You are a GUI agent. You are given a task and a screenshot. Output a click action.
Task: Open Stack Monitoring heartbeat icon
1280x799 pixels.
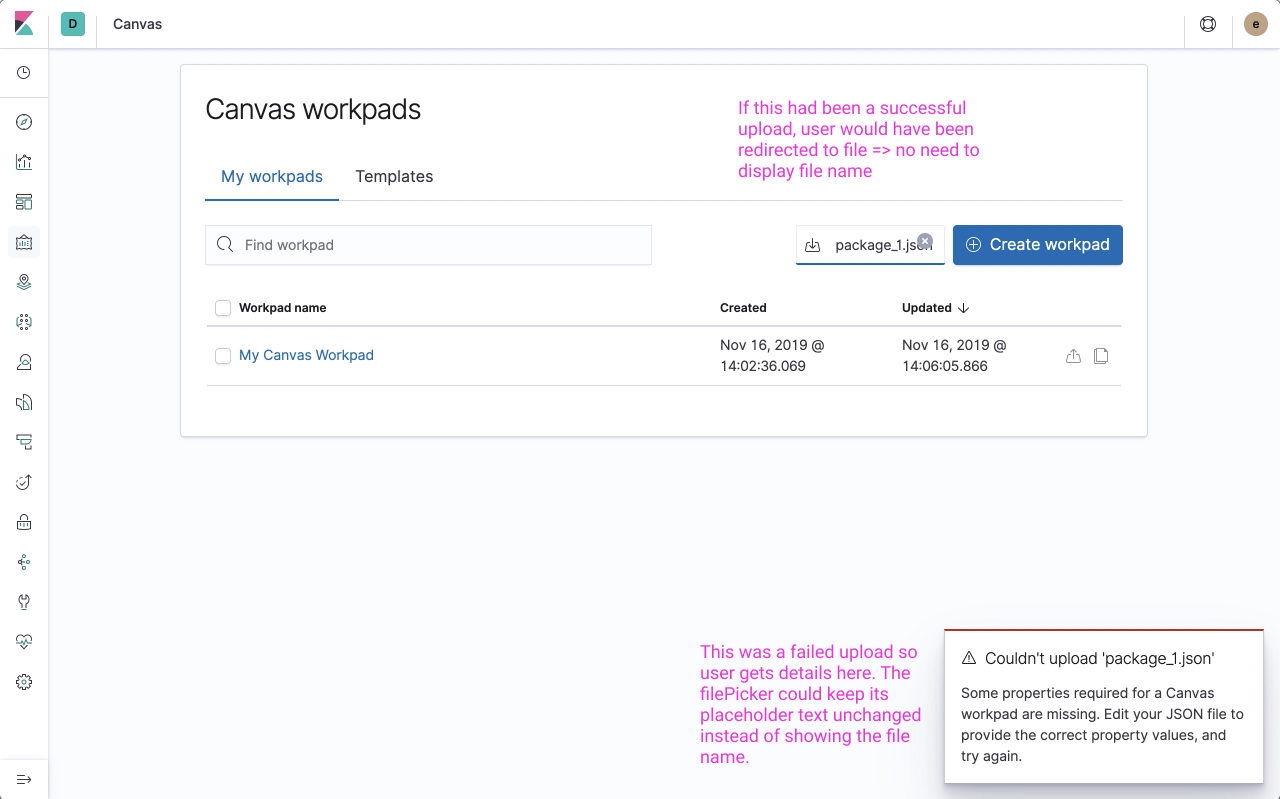click(24, 642)
